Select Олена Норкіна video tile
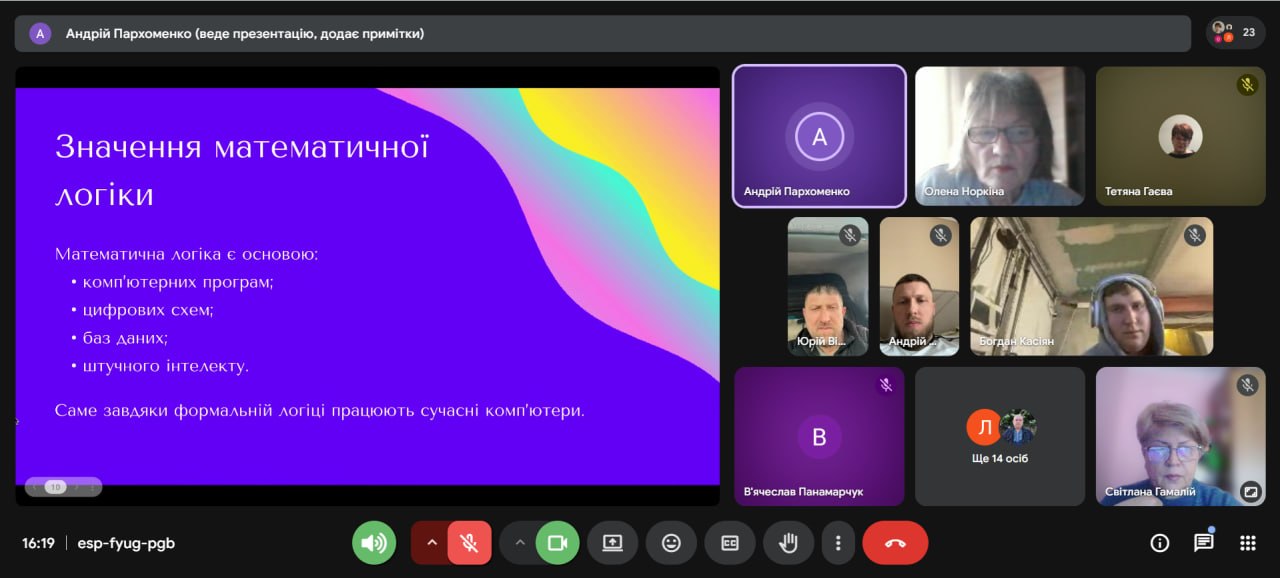 point(999,137)
